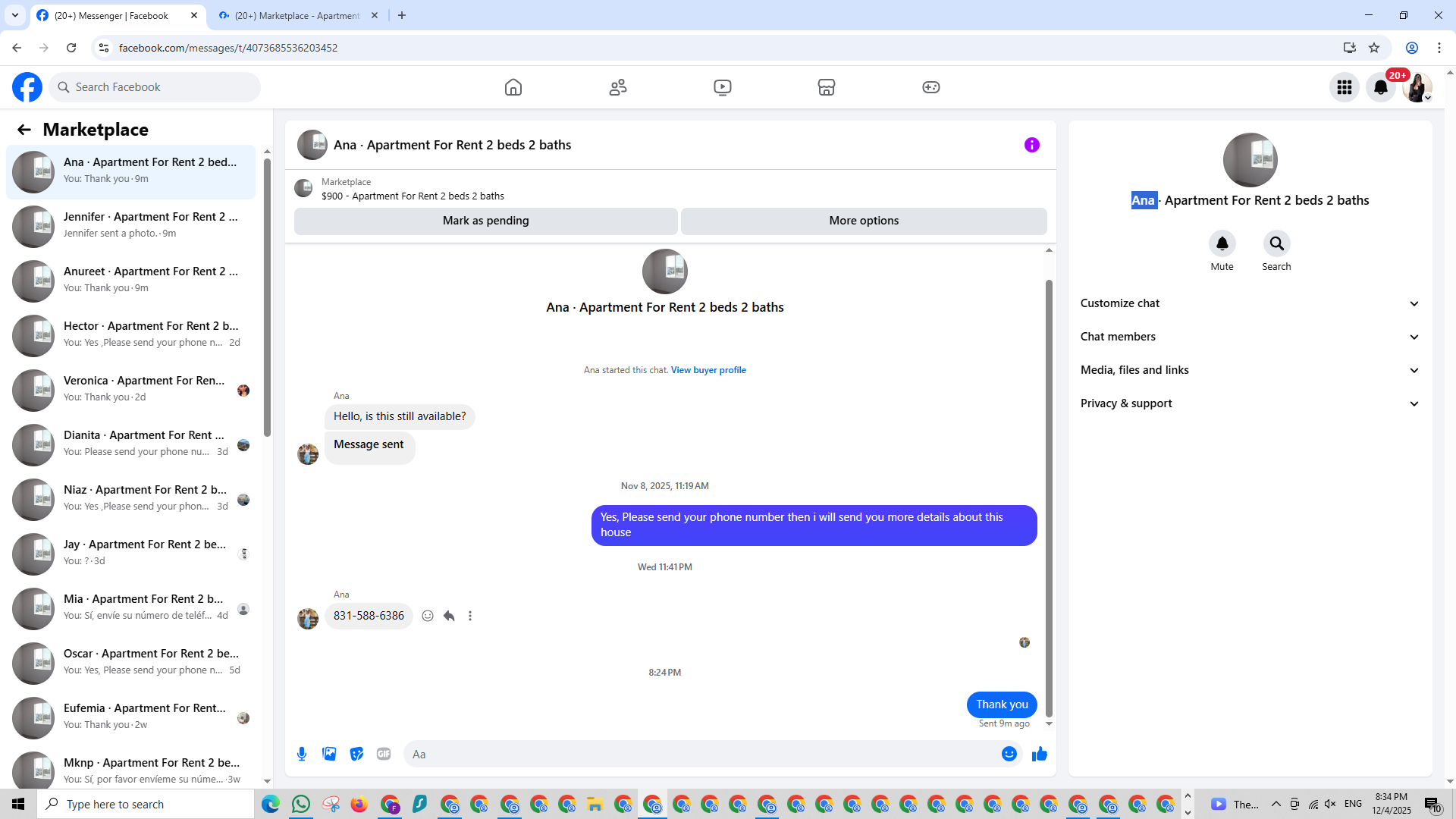Viewport: 1456px width, 819px height.
Task: Open the emoji picker in message box
Action: coord(1009,754)
